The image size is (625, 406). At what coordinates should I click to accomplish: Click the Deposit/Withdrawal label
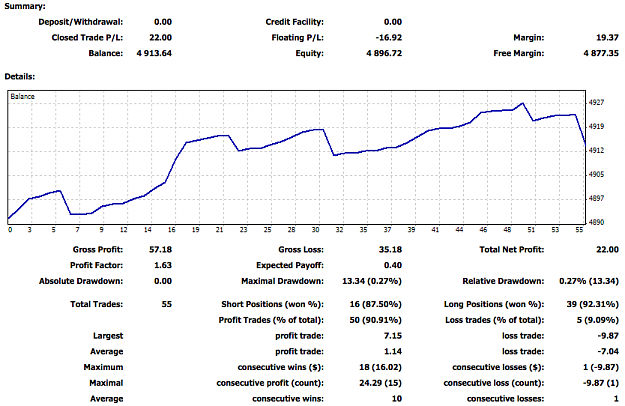(x=81, y=22)
